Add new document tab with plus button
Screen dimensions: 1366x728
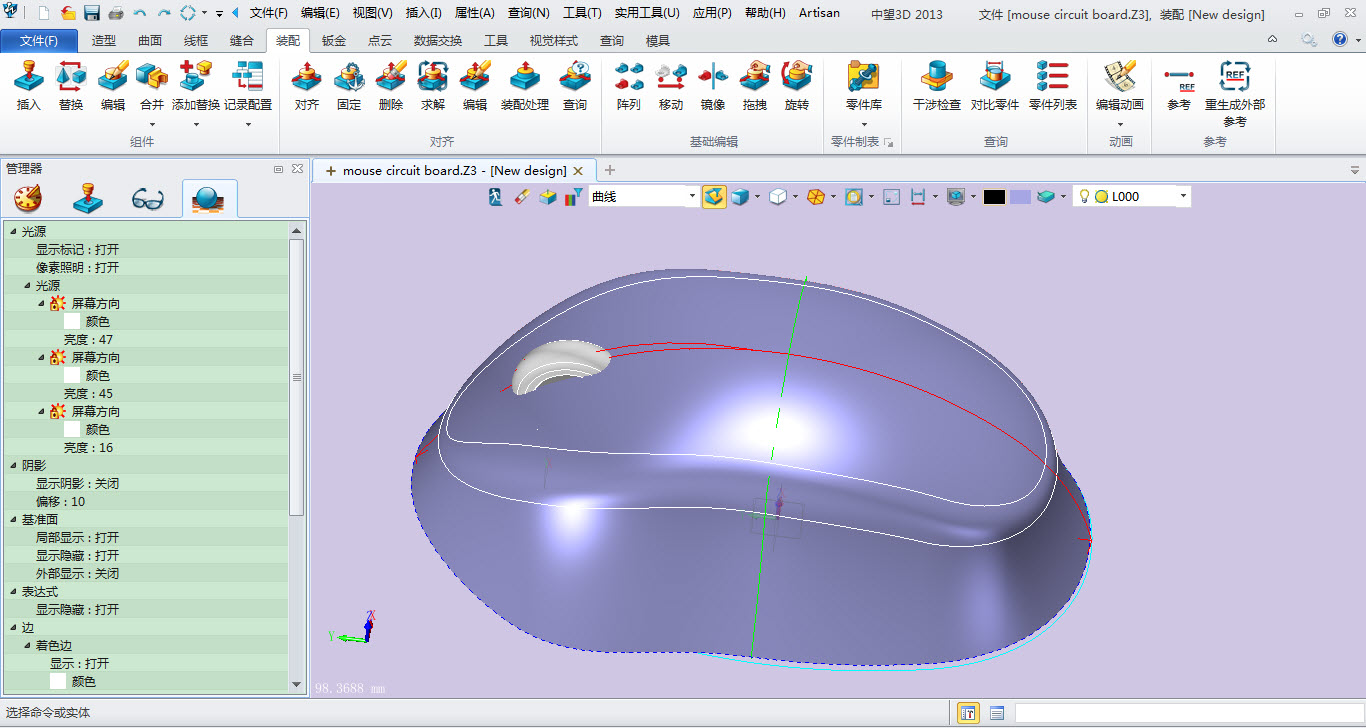[610, 170]
